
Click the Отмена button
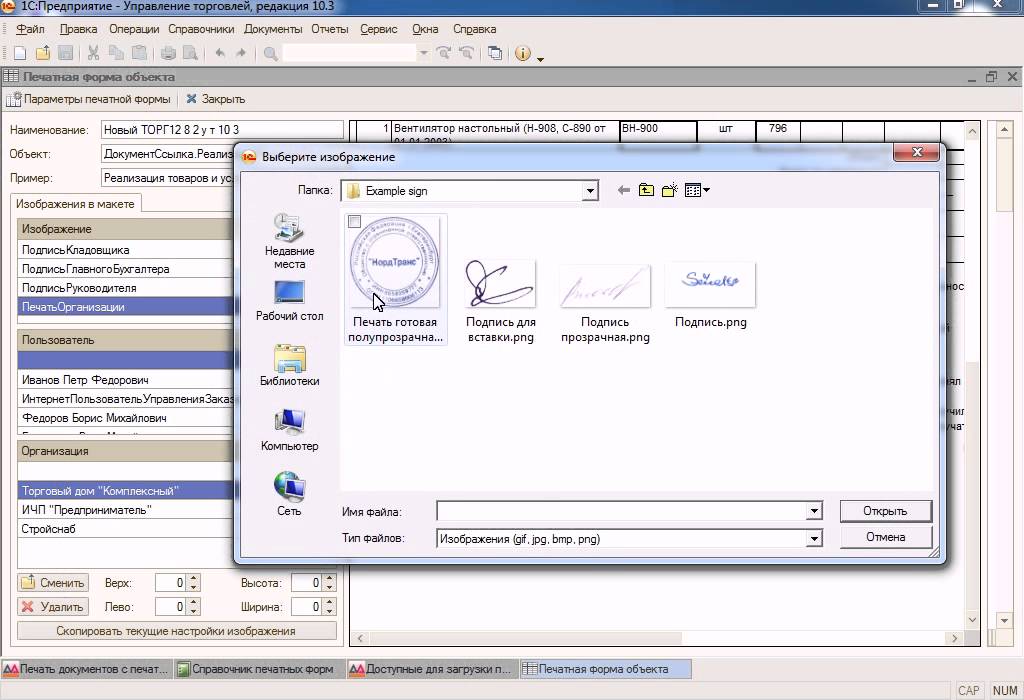click(x=885, y=537)
